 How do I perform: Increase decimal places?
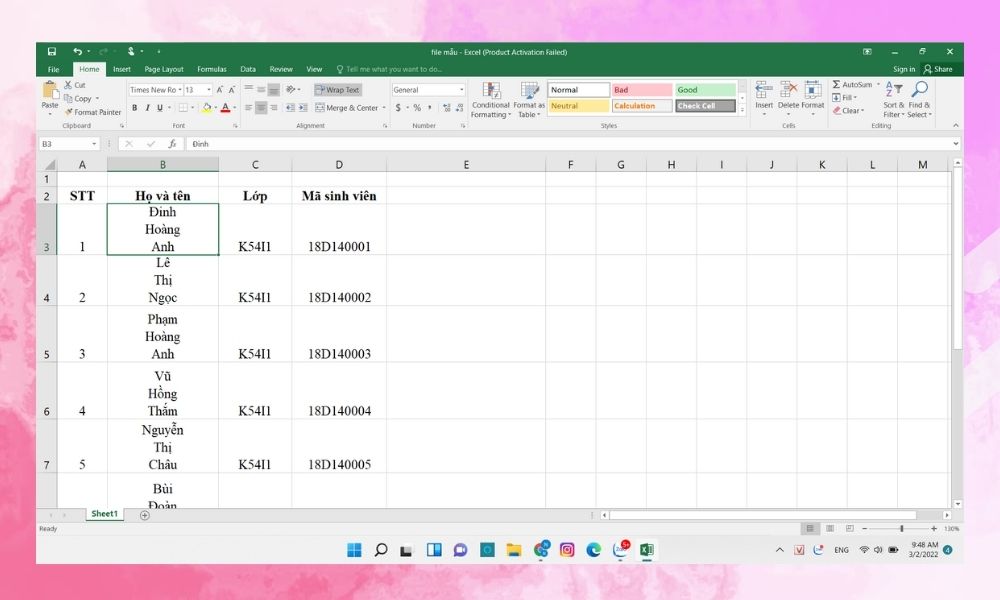(446, 108)
